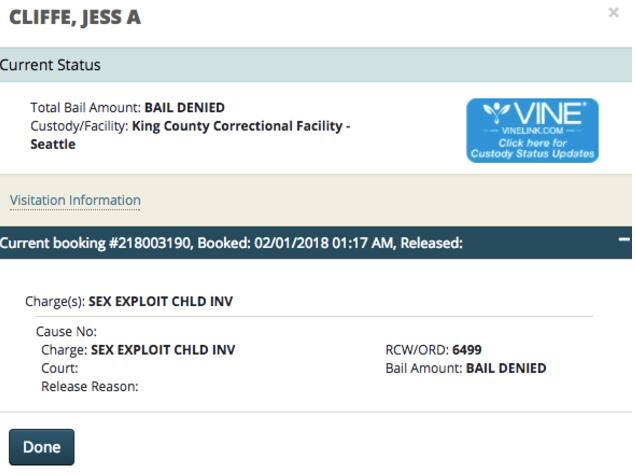
Task: Close the inmate details dialog
Action: [613, 13]
